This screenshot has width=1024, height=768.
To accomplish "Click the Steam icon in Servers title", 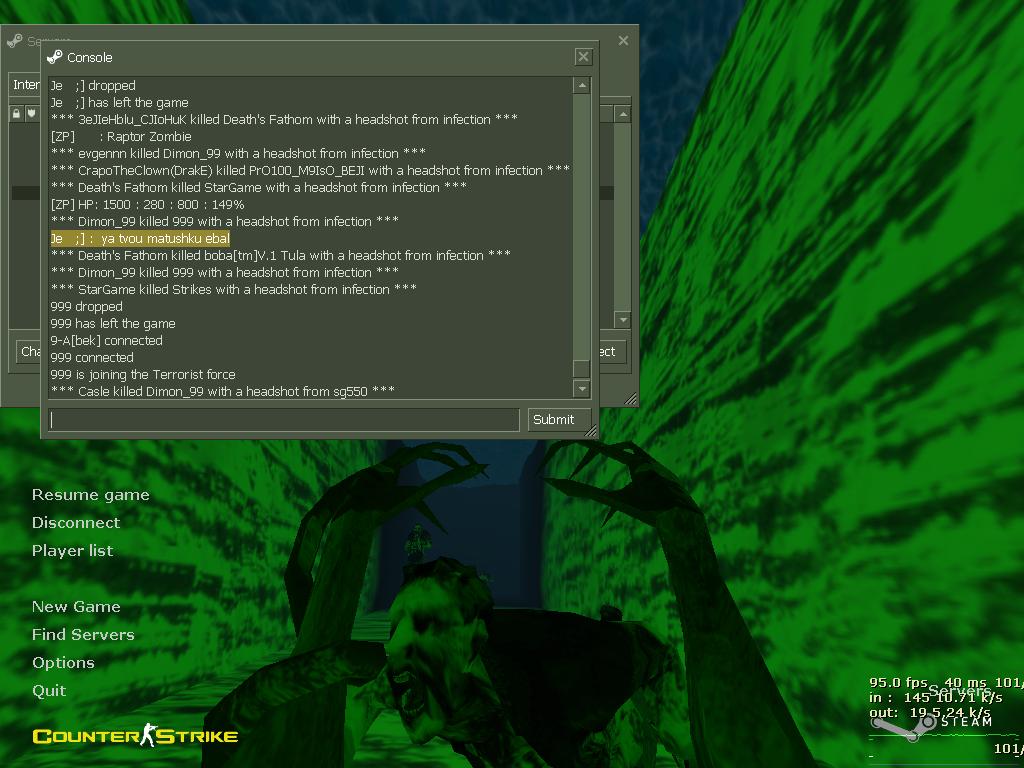I will coord(14,40).
